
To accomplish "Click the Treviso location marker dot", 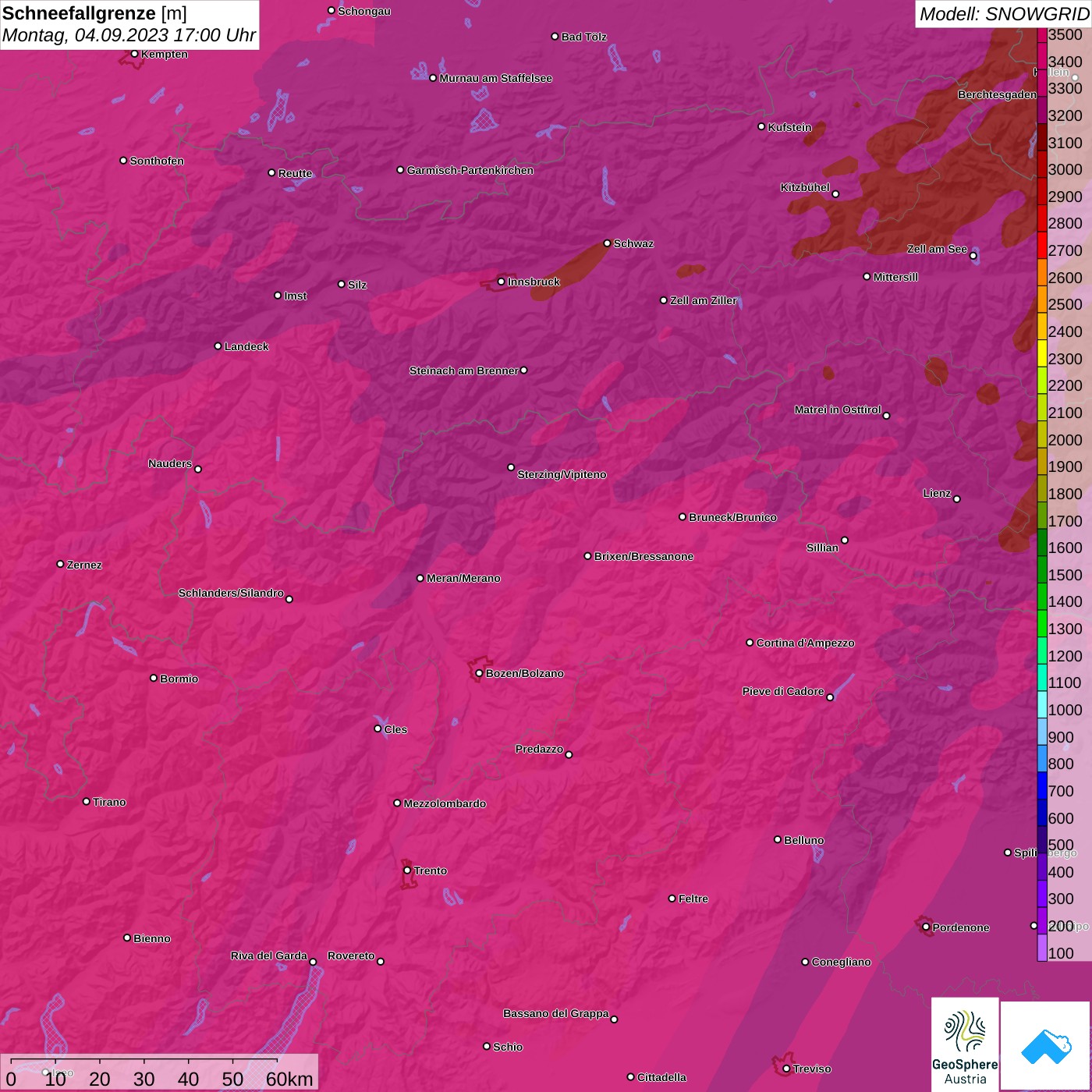I will point(786,1069).
